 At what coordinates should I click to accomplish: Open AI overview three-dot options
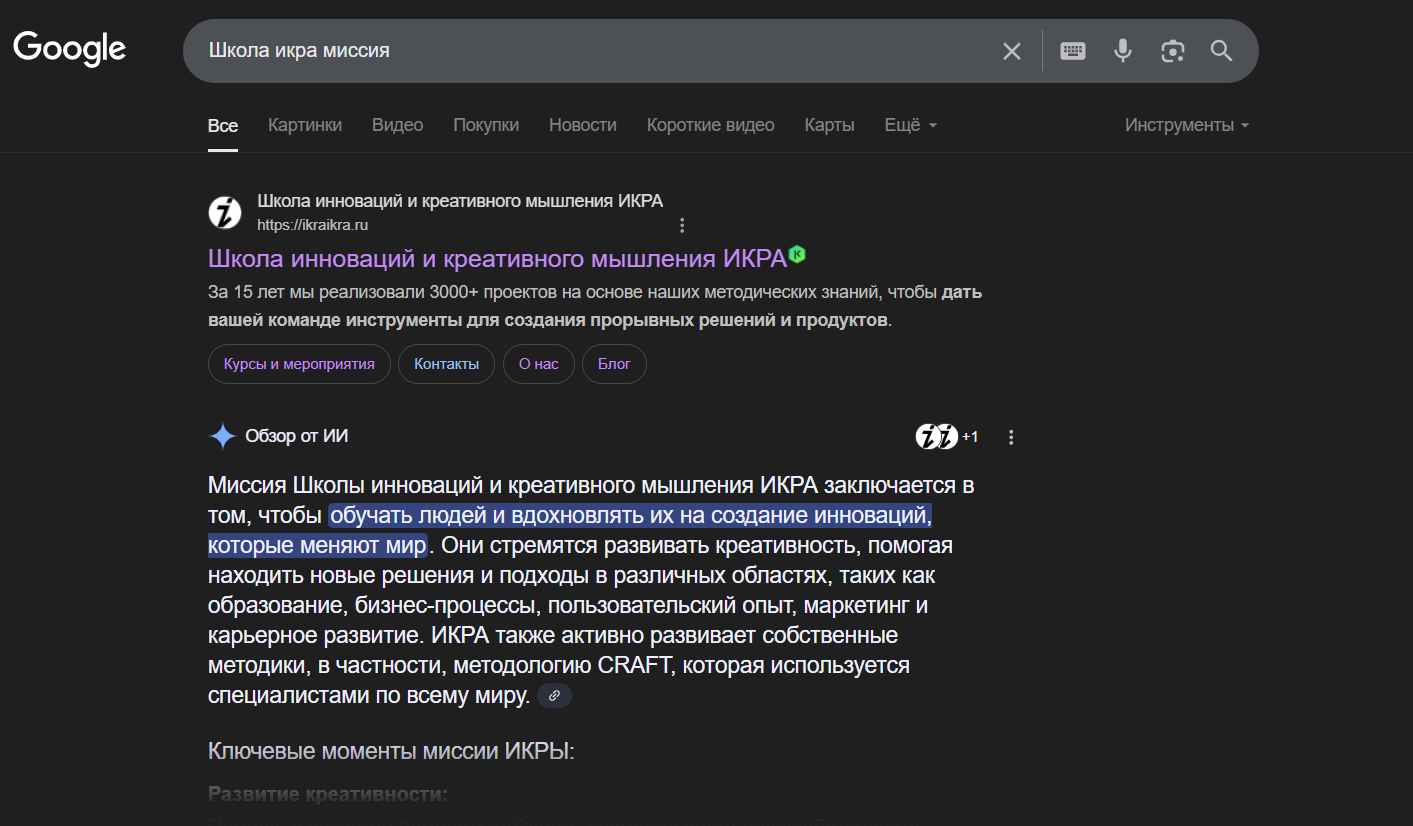[1011, 437]
